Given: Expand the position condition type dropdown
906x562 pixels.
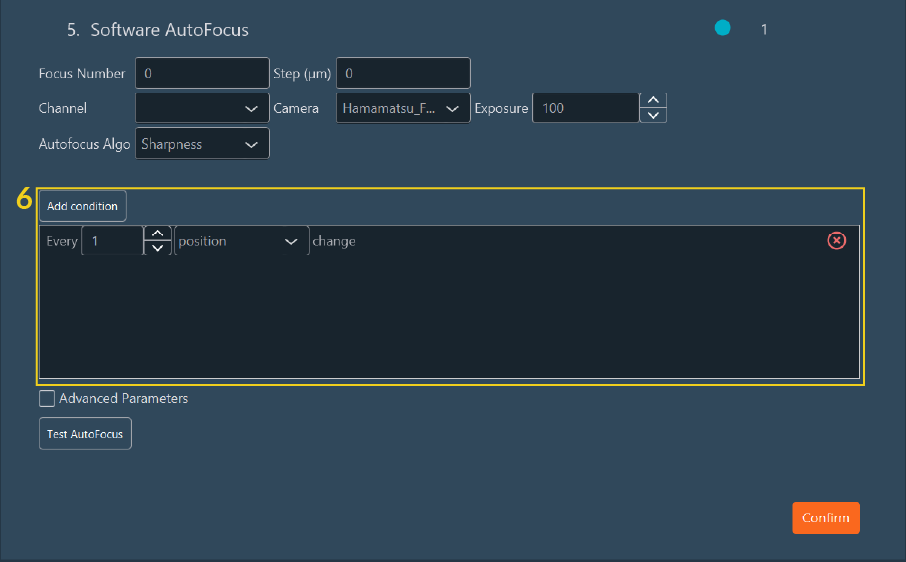Looking at the screenshot, I should pos(241,241).
